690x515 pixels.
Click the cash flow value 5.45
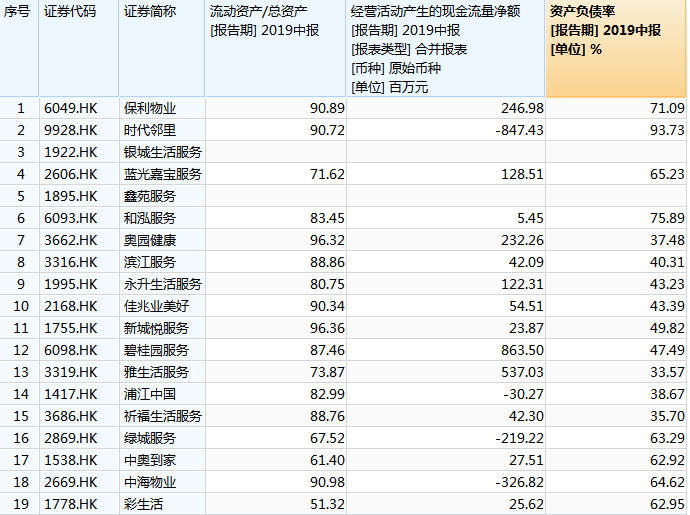tap(530, 218)
